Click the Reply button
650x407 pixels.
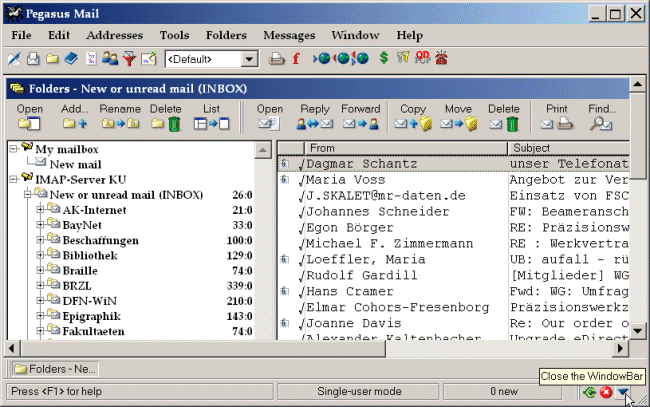315,117
